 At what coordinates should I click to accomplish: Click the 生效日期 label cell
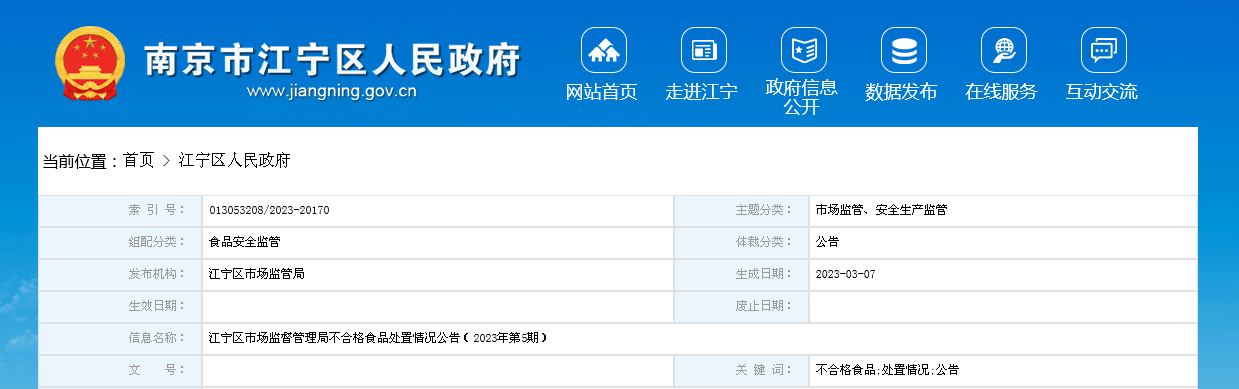pyautogui.click(x=120, y=306)
